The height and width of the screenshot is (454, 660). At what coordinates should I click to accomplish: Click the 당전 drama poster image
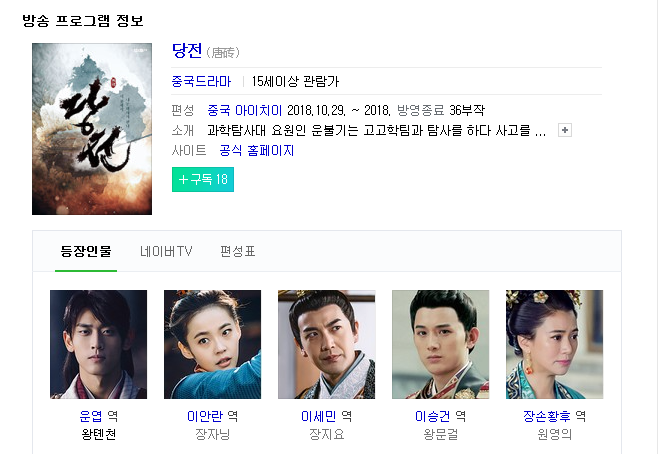92,129
